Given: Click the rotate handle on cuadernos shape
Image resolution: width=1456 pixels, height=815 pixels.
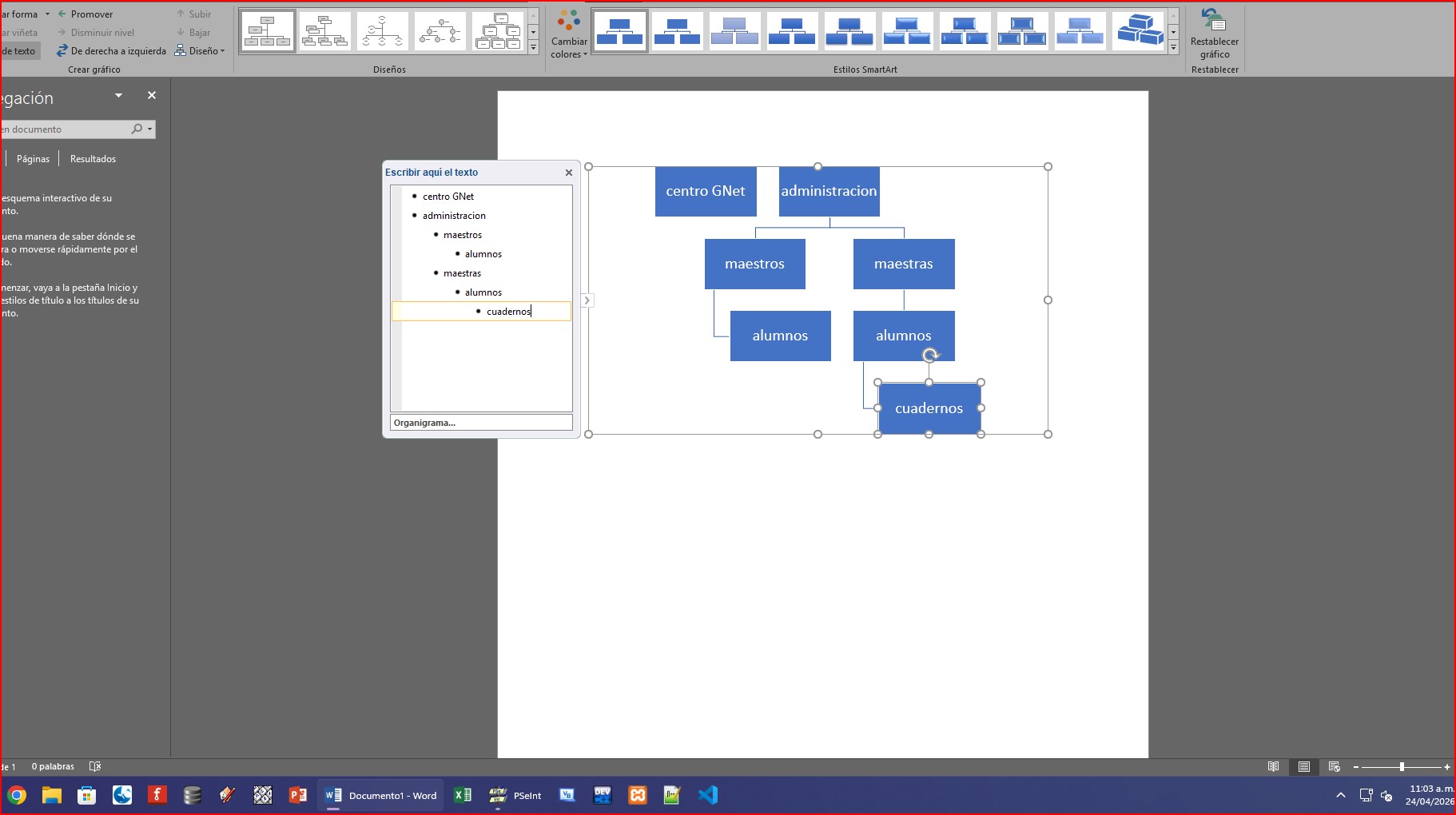Looking at the screenshot, I should click(x=930, y=356).
